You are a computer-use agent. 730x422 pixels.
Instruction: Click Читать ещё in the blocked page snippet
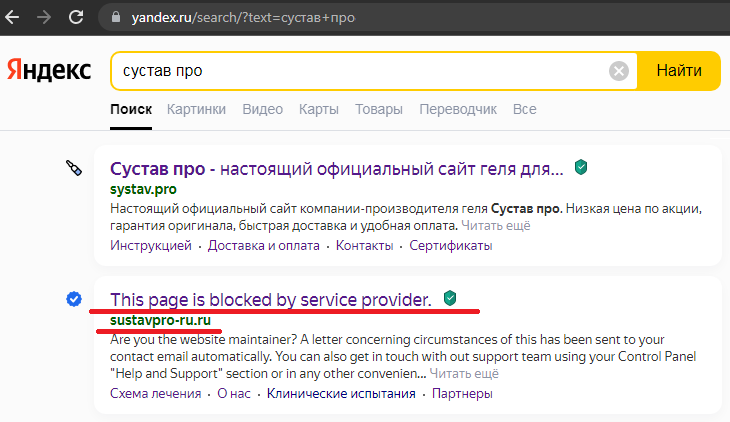tap(464, 374)
